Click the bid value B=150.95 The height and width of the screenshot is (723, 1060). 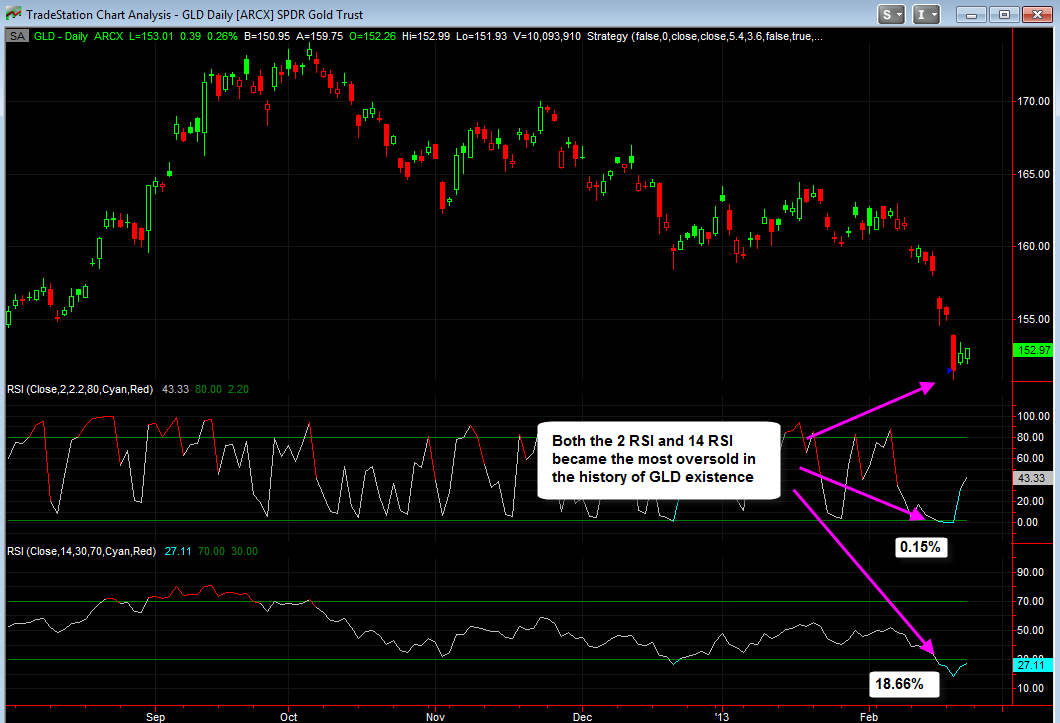pos(267,37)
